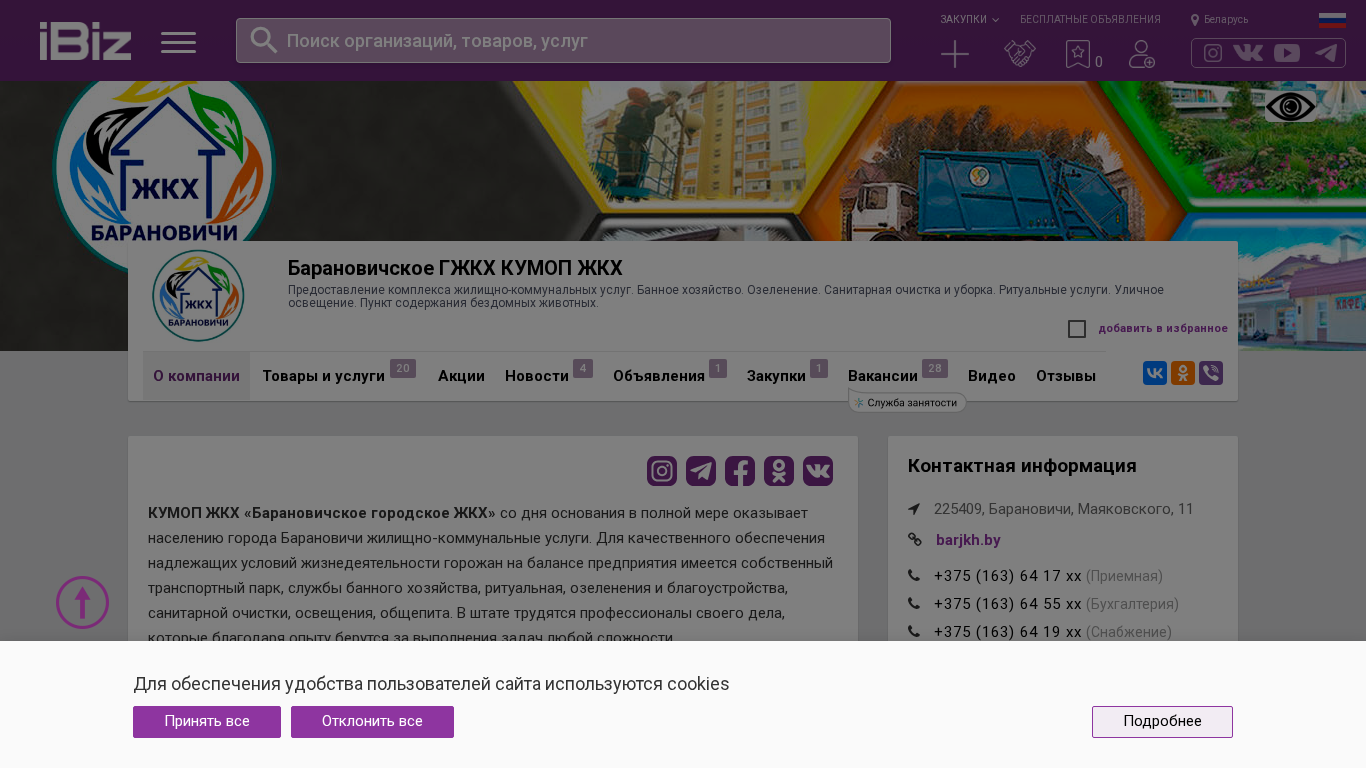Switch to О компании tab
The image size is (1366, 768).
196,376
